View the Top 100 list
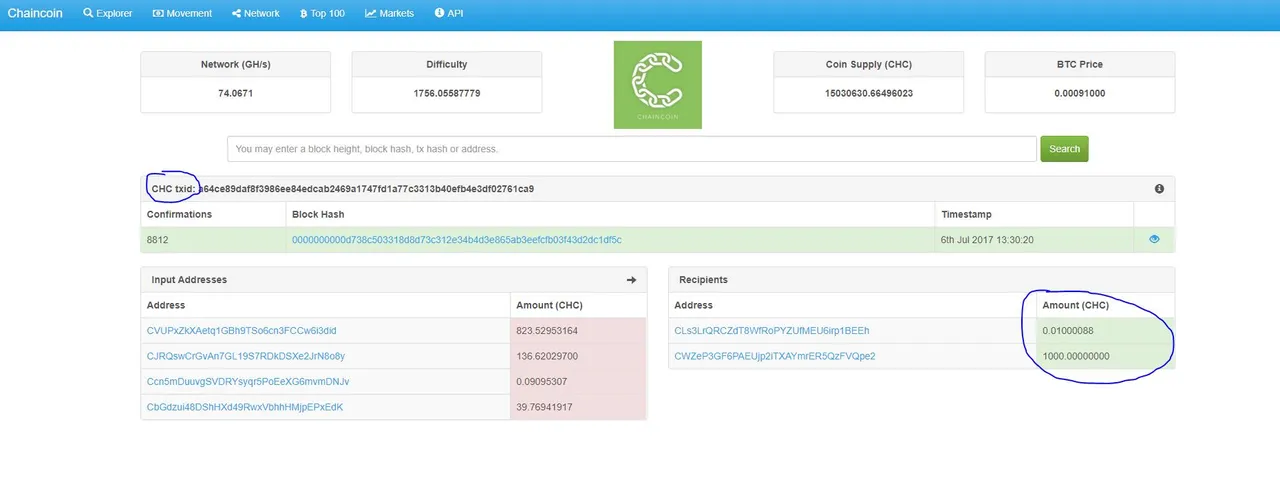This screenshot has width=1280, height=498. (x=322, y=13)
